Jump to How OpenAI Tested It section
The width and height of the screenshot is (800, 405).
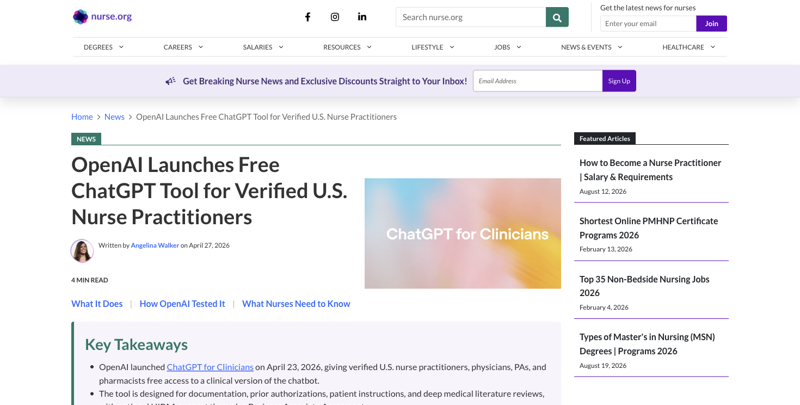182,303
